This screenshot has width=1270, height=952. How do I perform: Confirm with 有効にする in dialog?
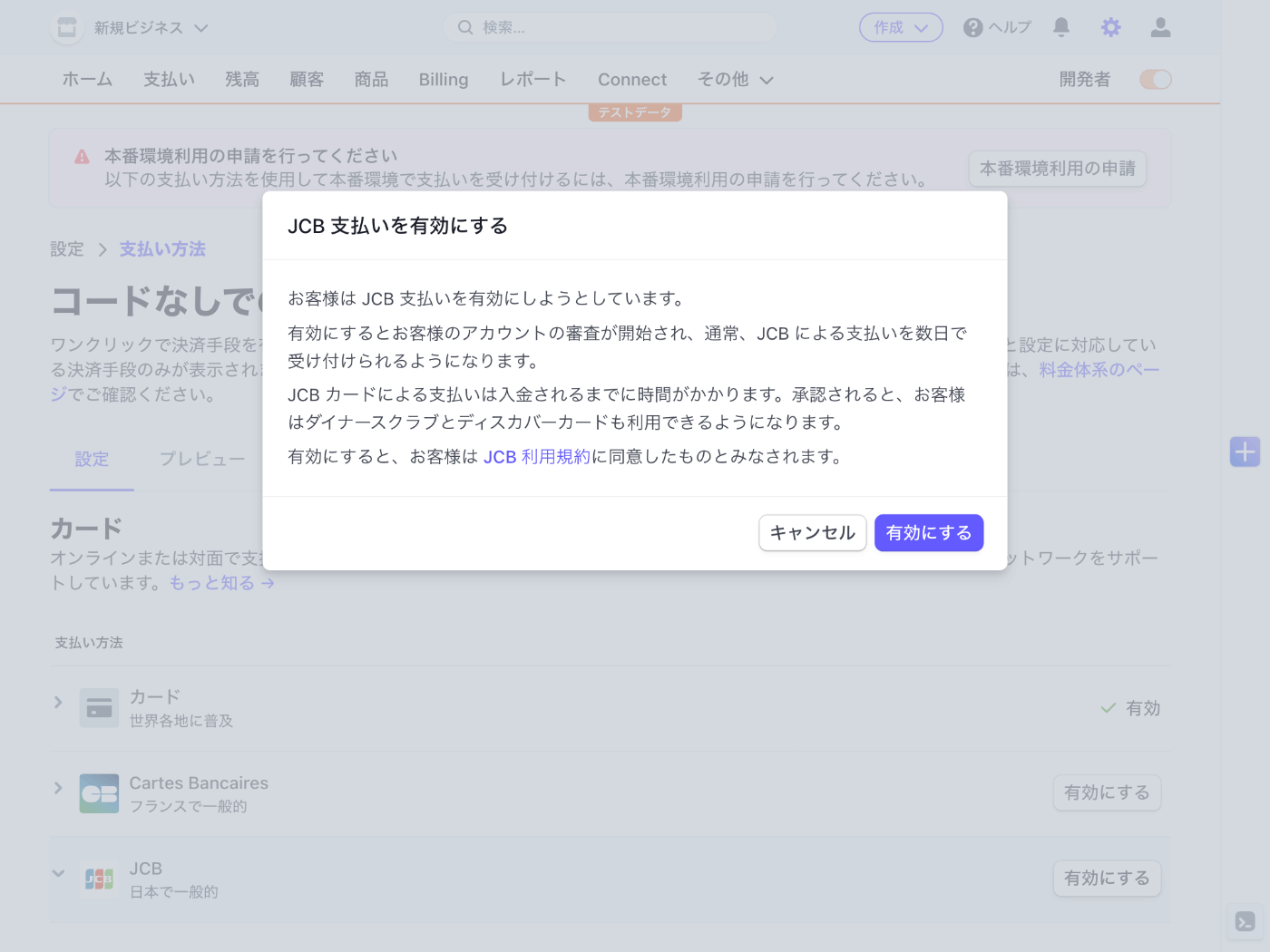coord(929,533)
